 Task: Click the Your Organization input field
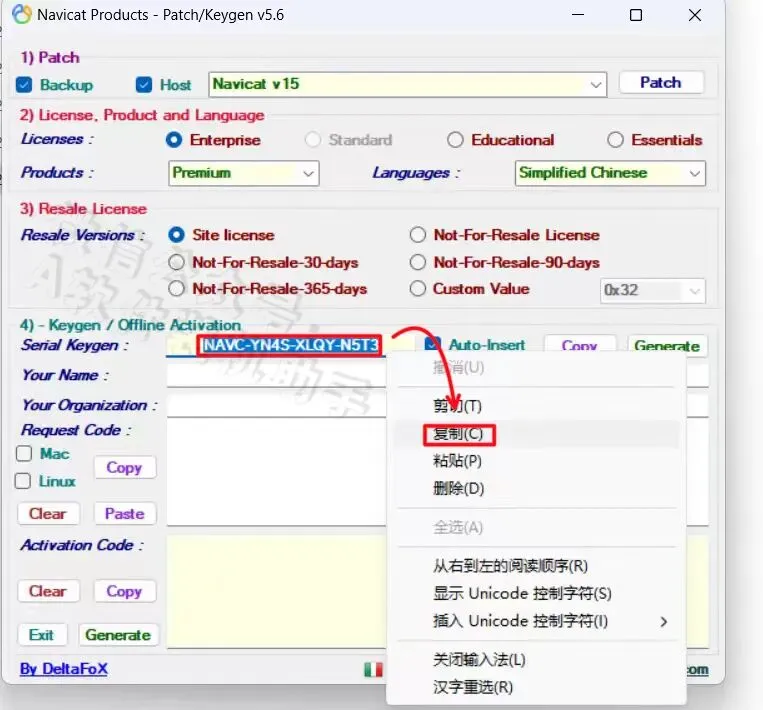click(276, 405)
